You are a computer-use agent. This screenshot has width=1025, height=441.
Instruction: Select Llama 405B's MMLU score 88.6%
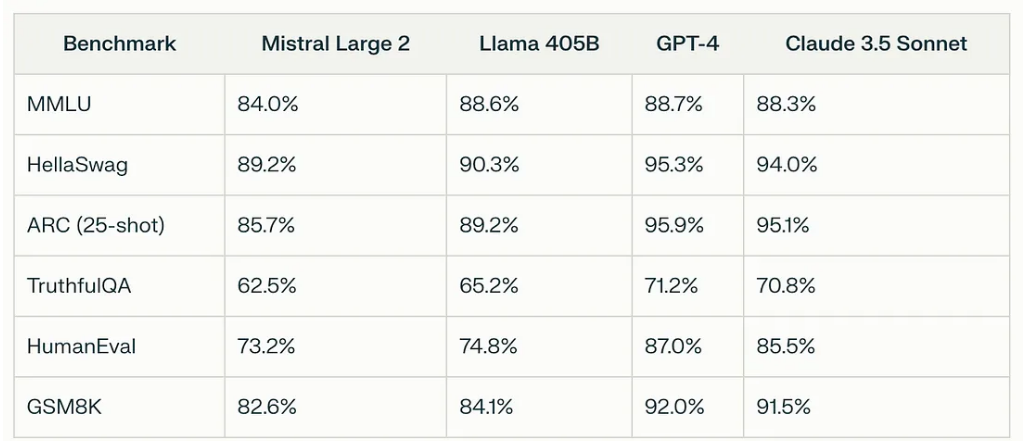click(489, 104)
